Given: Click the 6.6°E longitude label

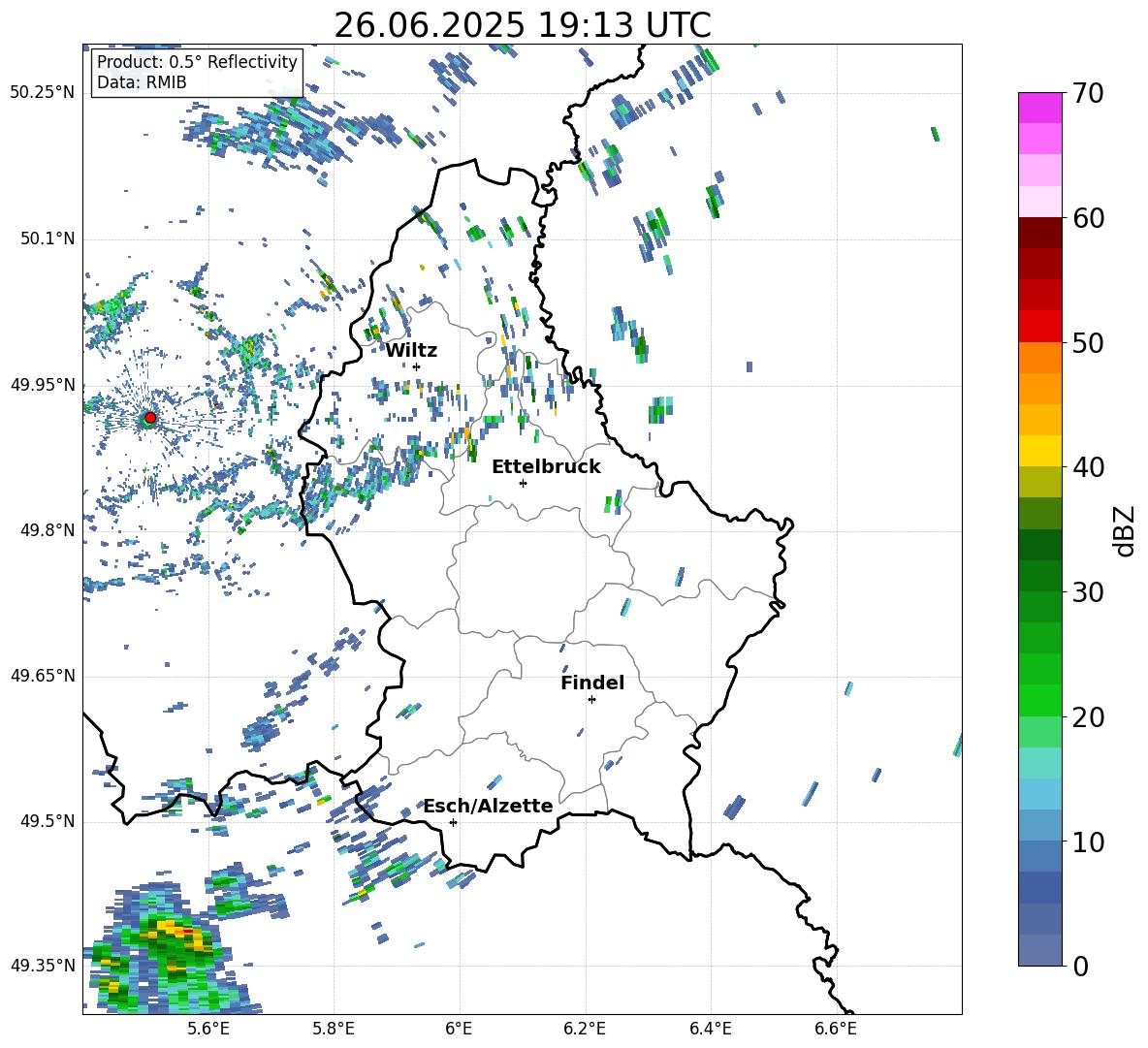Looking at the screenshot, I should 836,1029.
